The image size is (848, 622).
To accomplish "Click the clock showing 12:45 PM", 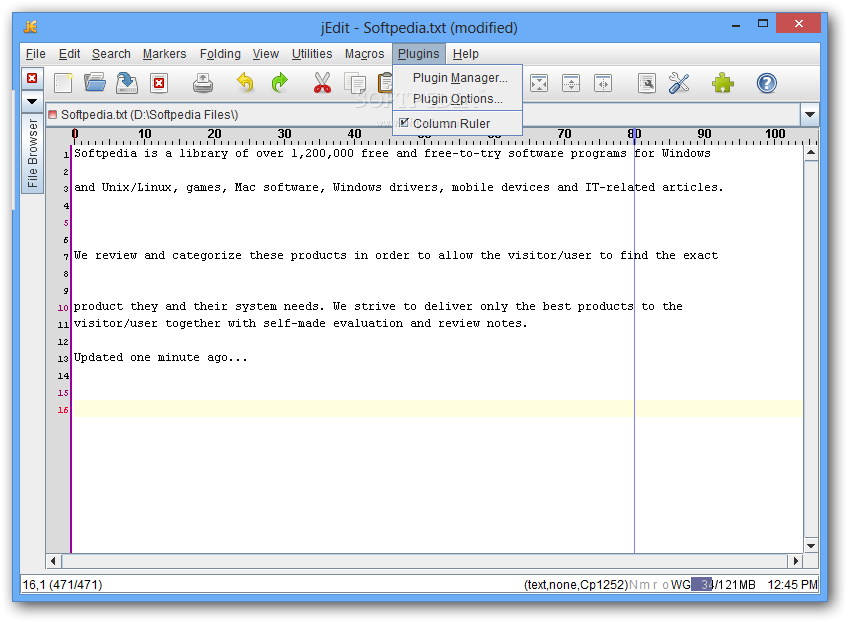I will 792,585.
